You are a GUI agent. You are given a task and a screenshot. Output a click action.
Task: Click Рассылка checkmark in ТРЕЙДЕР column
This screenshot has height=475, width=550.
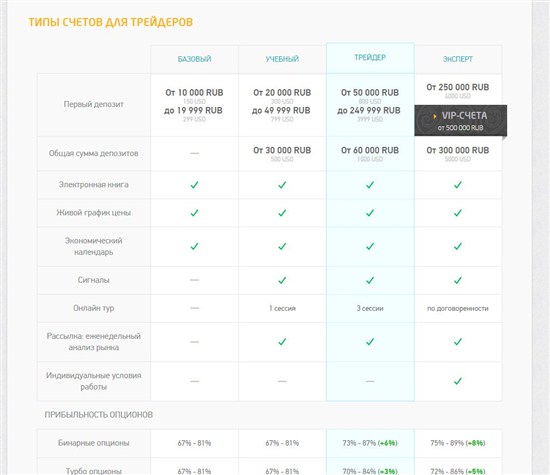(370, 342)
